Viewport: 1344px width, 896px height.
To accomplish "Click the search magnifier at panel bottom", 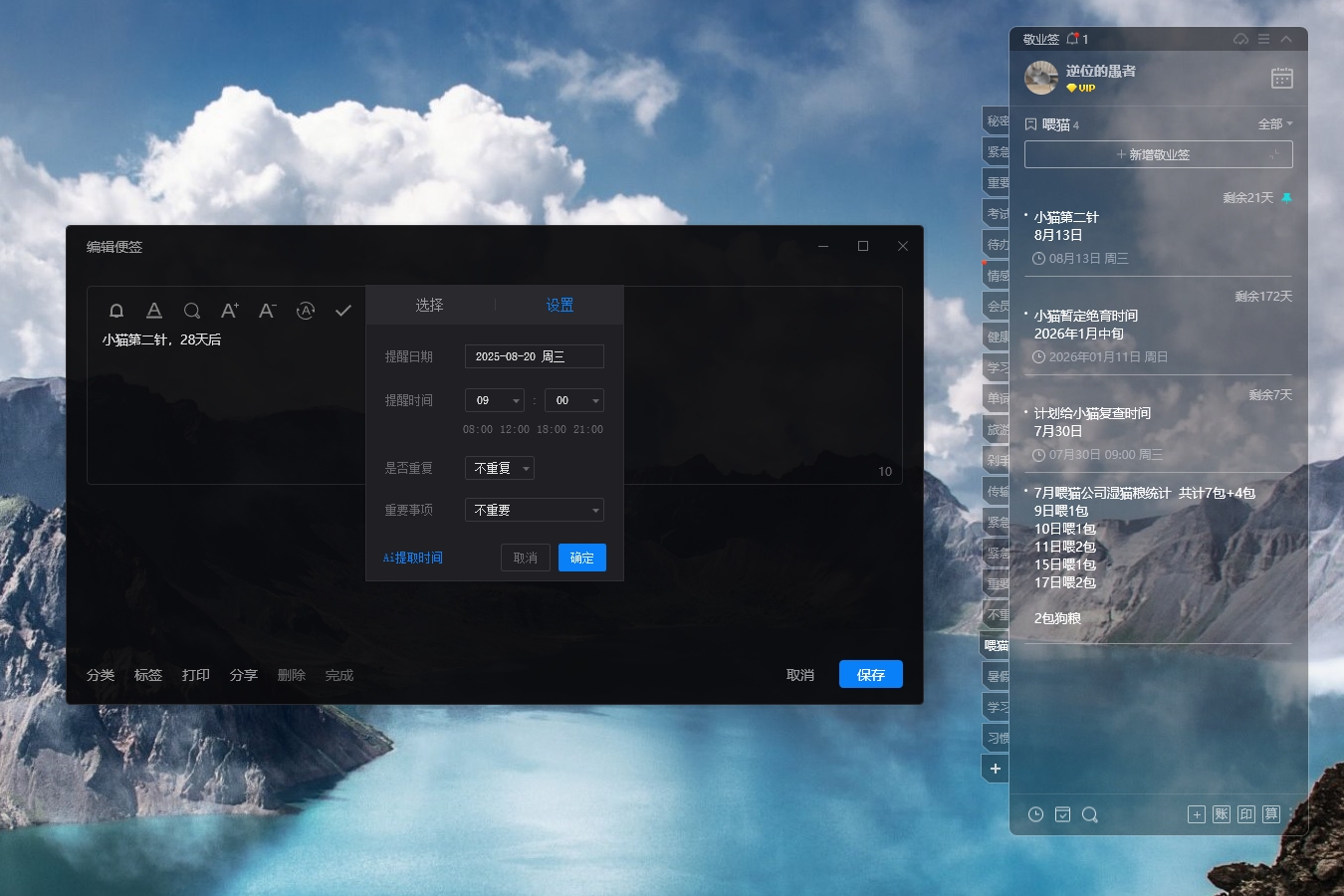I will click(x=1090, y=814).
